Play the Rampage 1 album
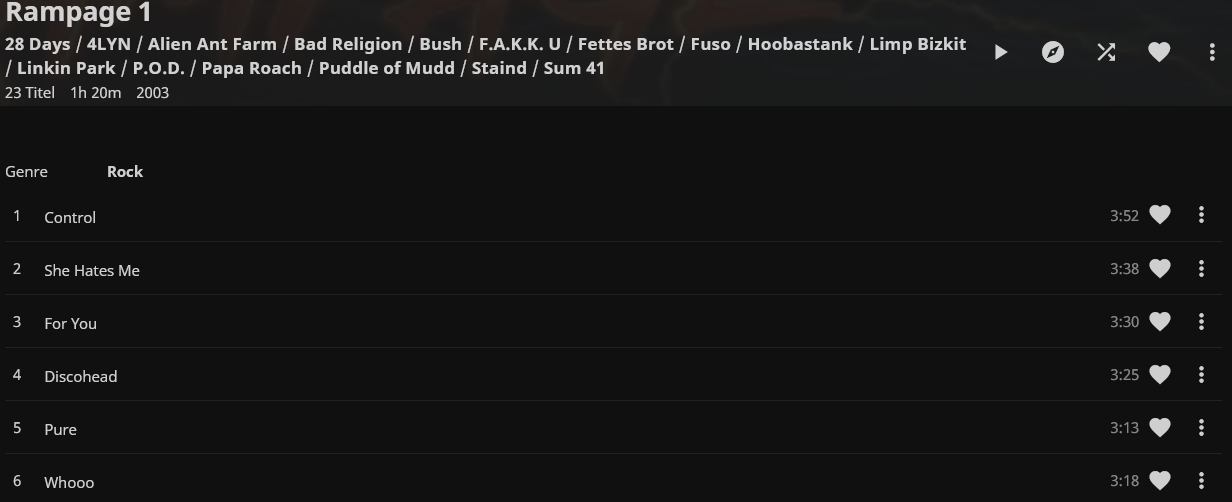This screenshot has width=1232, height=502. click(1001, 52)
